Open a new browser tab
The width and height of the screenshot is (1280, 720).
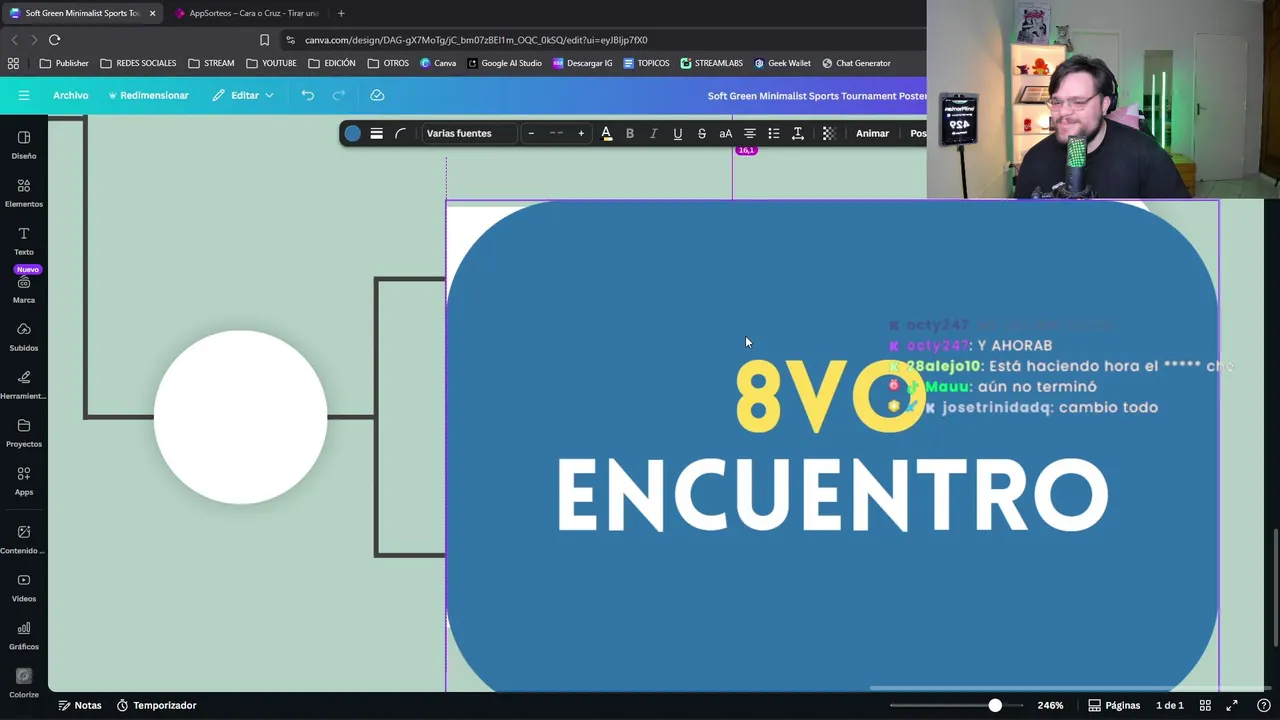tap(341, 13)
